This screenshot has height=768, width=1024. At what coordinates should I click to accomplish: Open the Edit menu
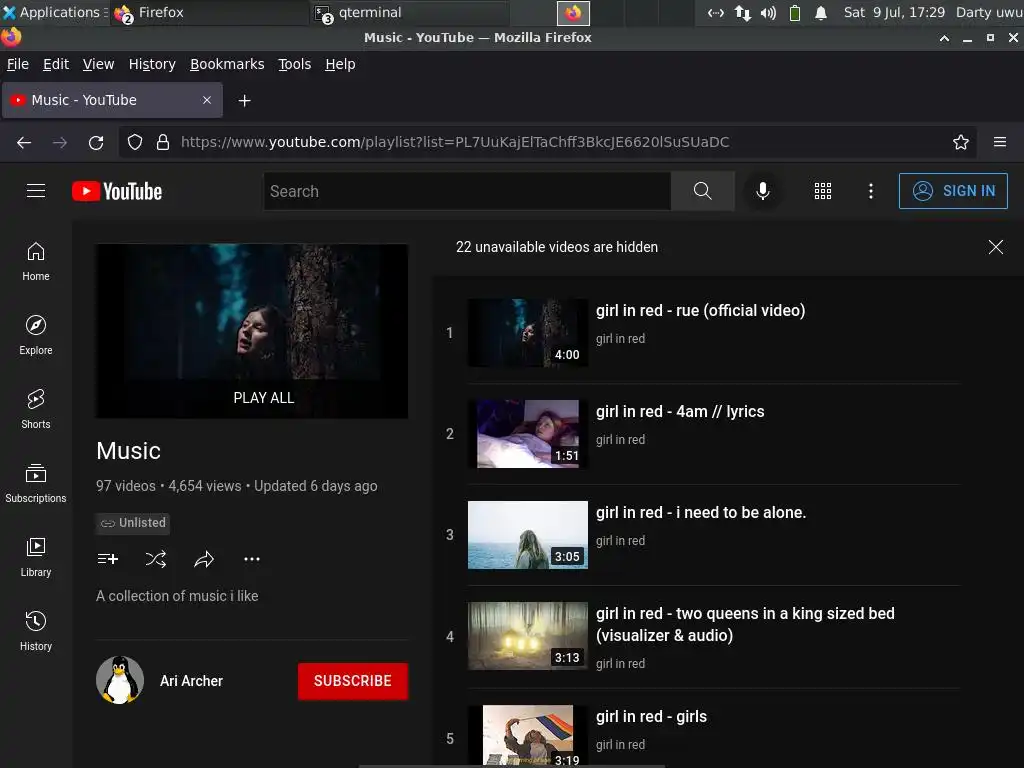56,64
